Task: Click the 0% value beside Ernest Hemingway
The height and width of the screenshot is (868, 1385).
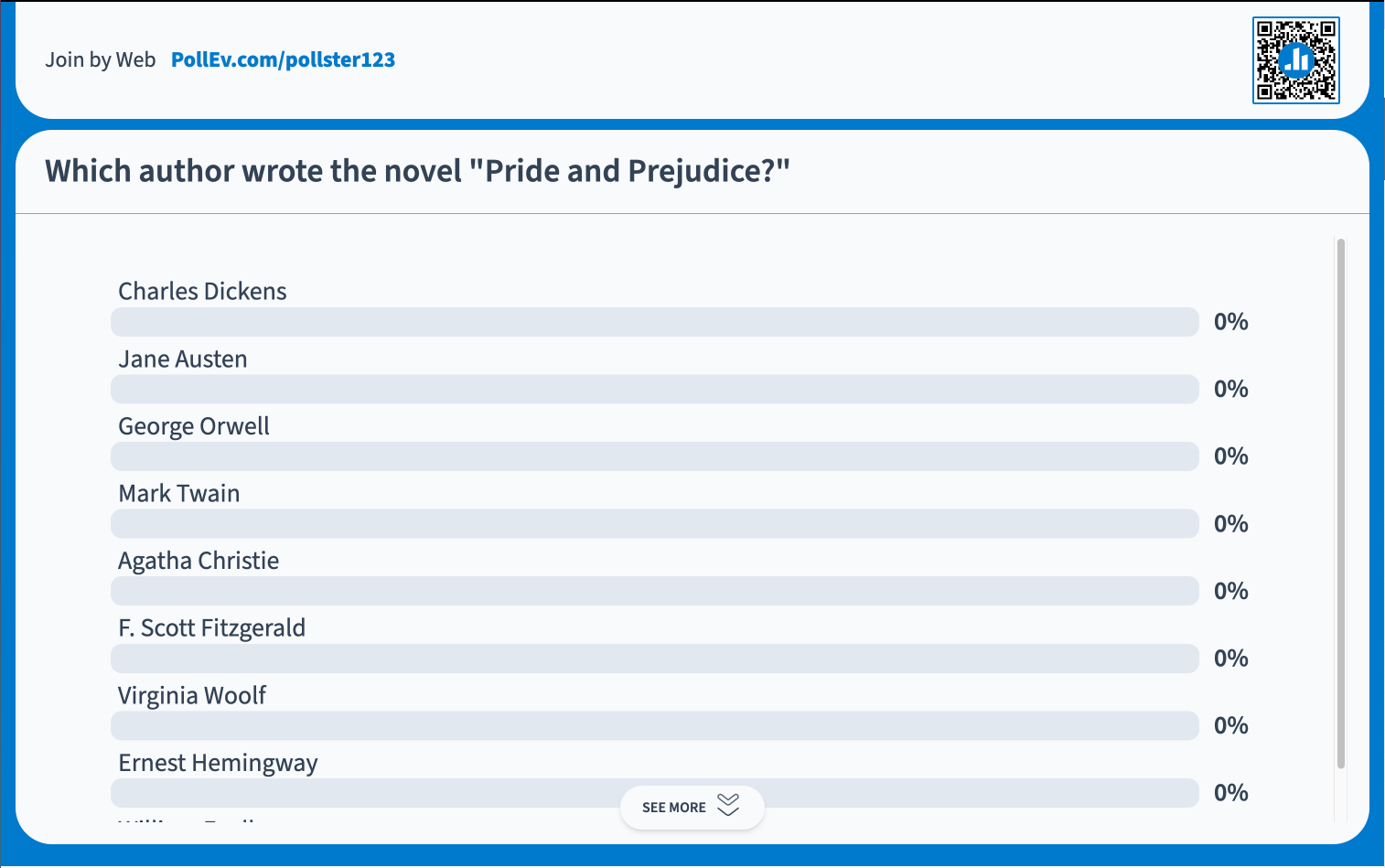Action: point(1230,793)
